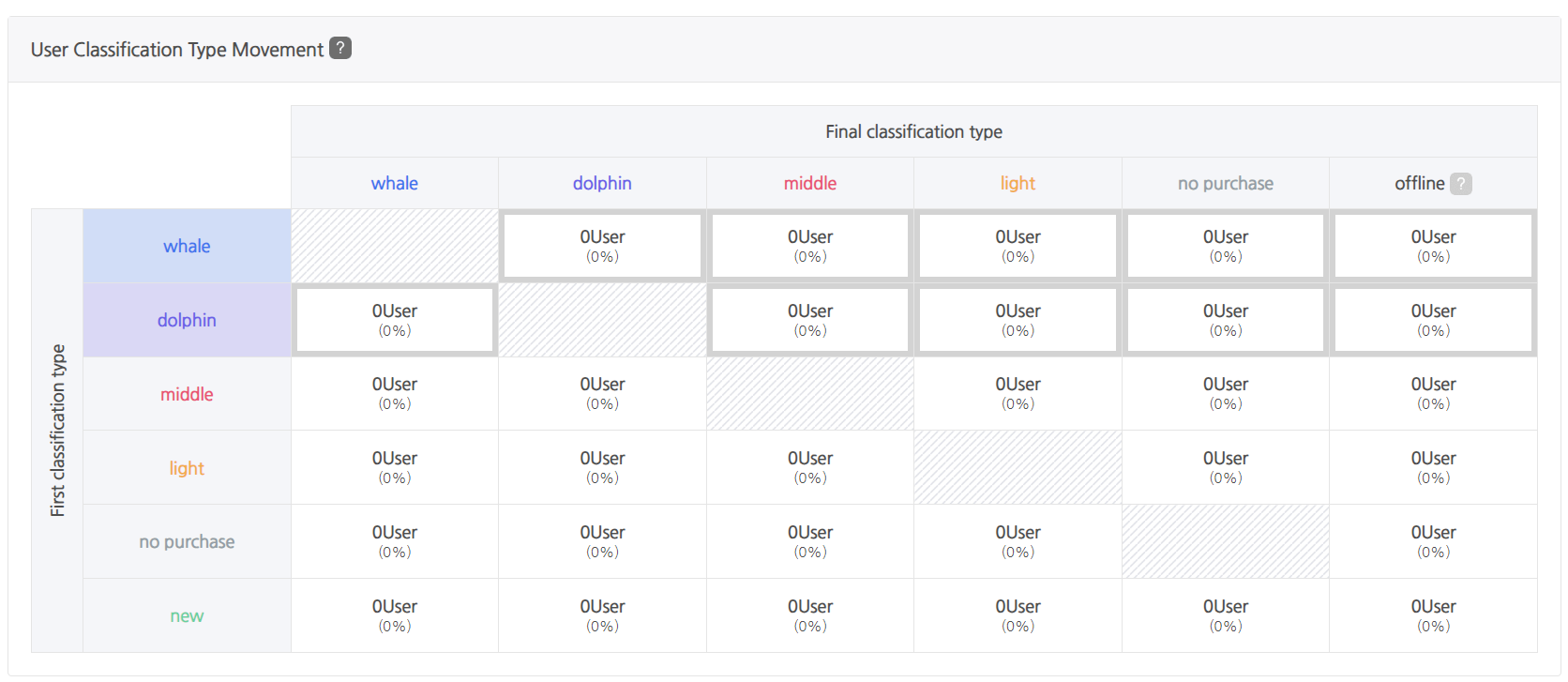
Task: Click middle row whale column cell
Action: click(x=395, y=394)
